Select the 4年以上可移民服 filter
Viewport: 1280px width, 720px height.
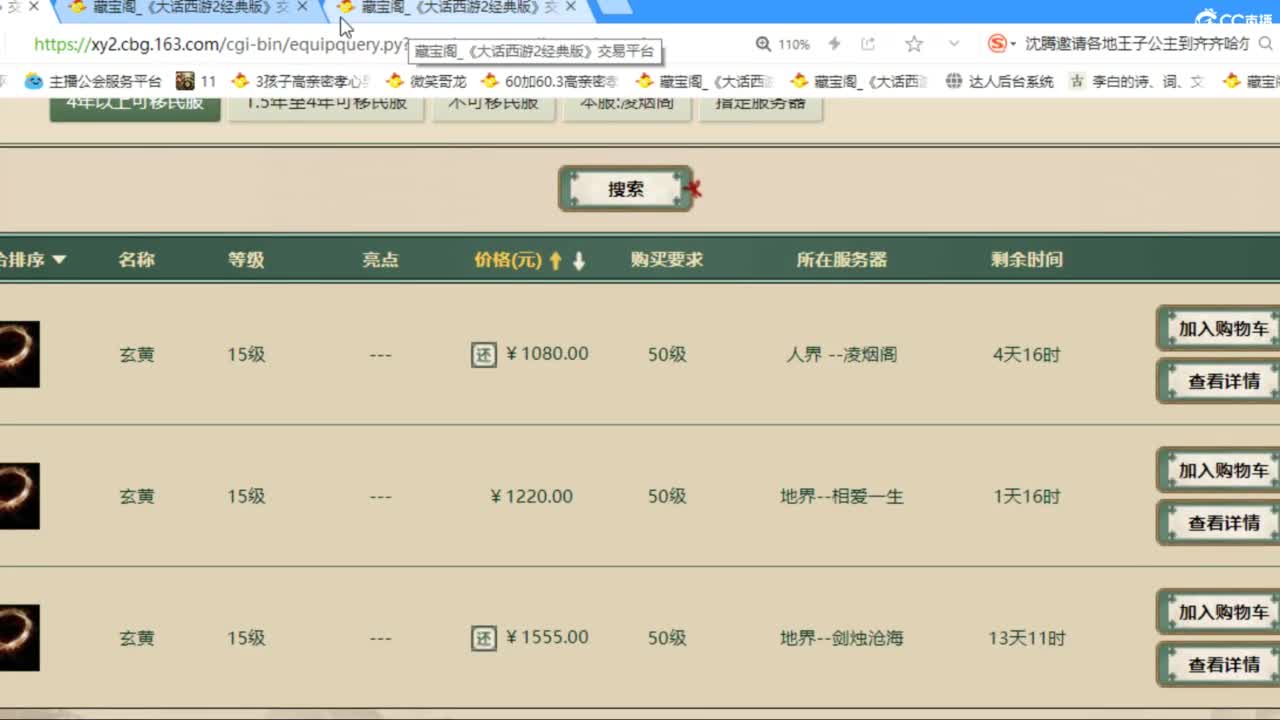(x=135, y=107)
